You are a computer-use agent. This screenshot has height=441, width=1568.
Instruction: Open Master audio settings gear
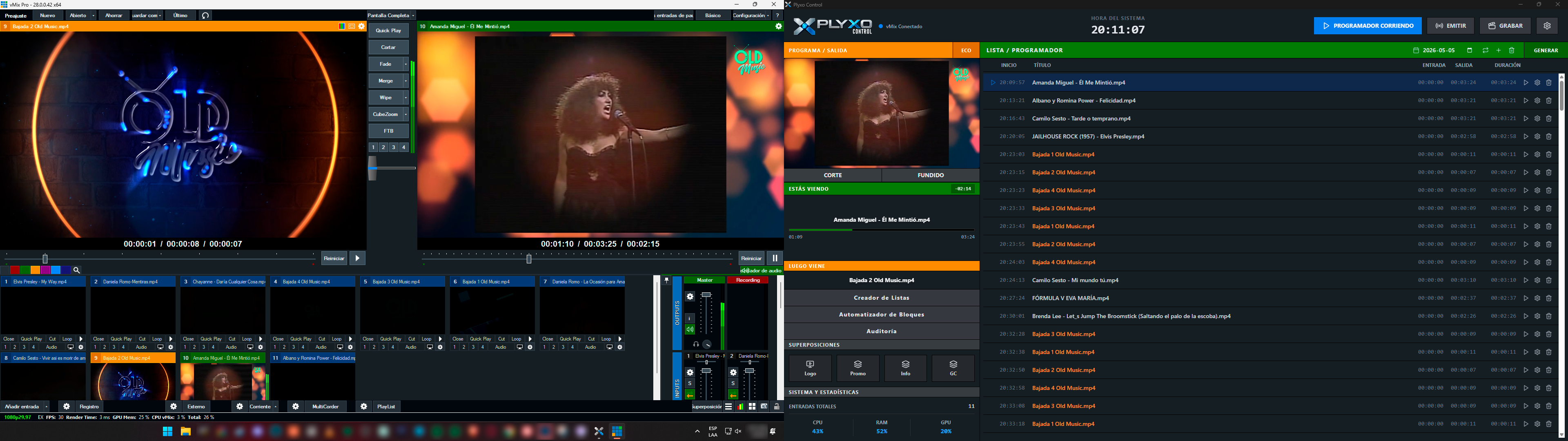click(690, 296)
